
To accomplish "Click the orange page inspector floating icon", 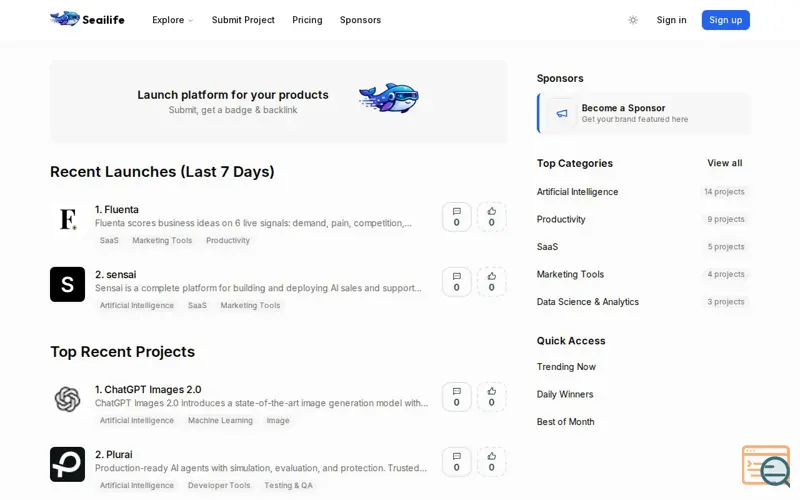I will click(x=766, y=466).
